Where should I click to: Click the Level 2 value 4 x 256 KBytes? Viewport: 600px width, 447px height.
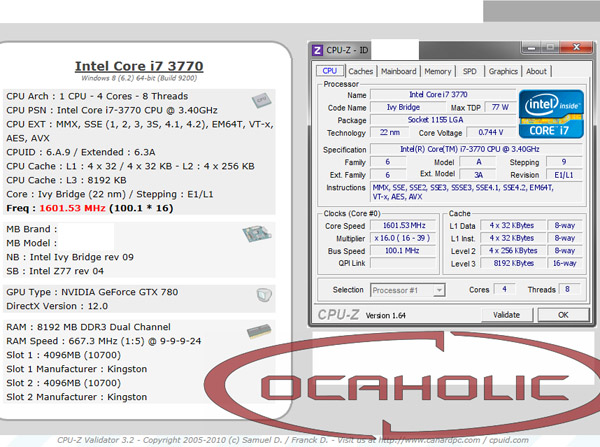(x=512, y=251)
